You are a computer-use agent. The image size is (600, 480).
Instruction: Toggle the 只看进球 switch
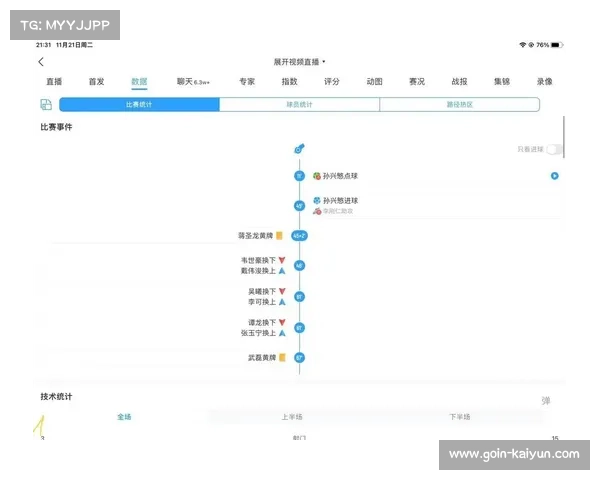(x=554, y=149)
